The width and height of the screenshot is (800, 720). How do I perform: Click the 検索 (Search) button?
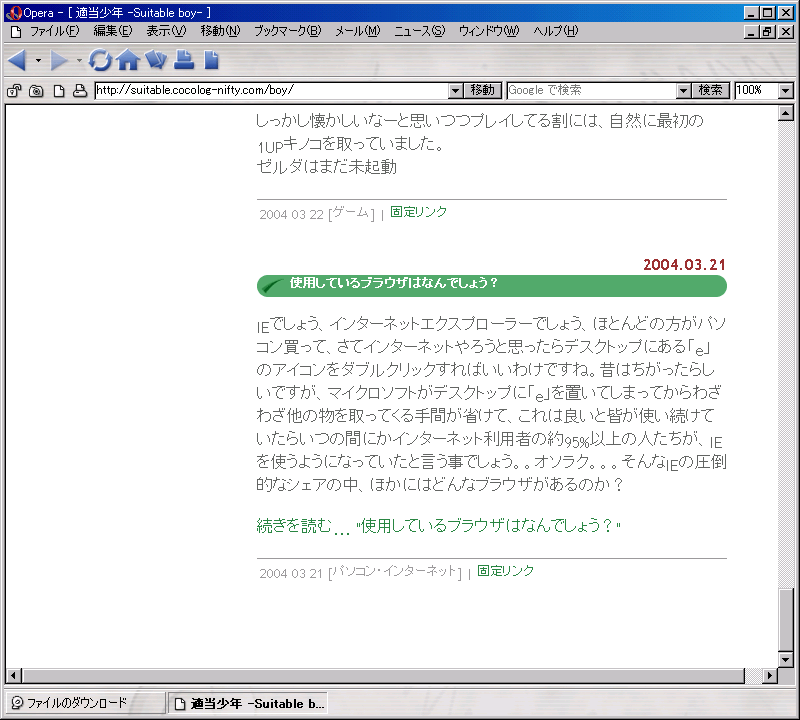tap(710, 90)
